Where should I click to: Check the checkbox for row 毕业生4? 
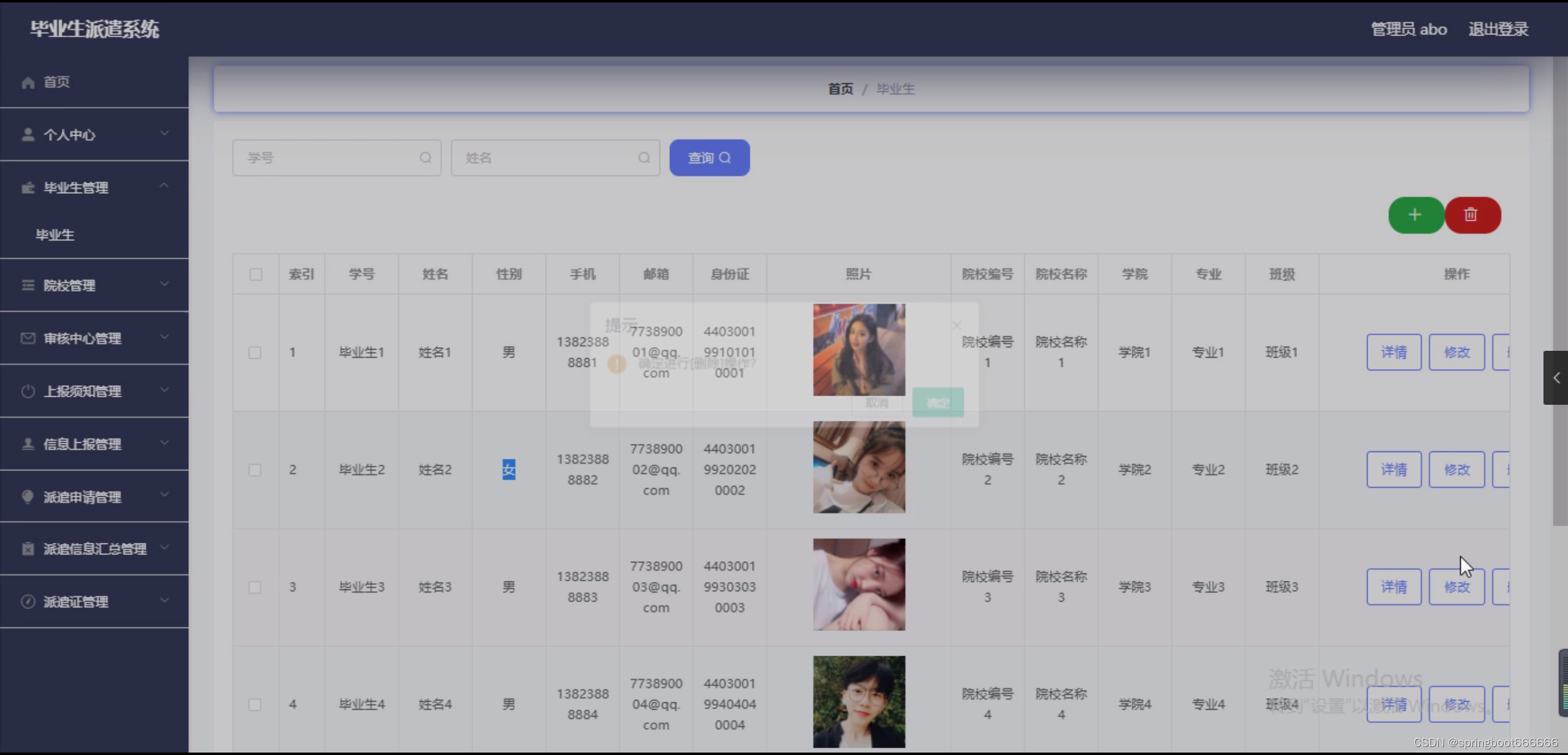tap(254, 704)
